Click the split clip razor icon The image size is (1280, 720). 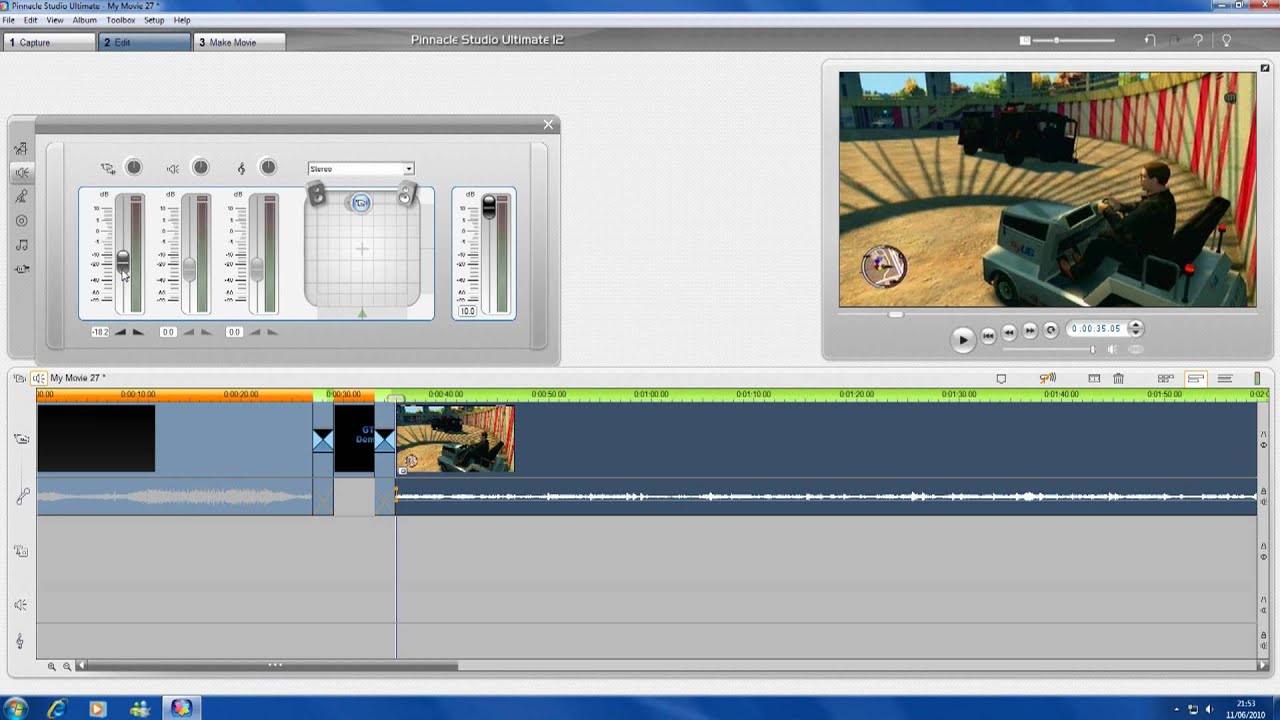coord(1094,378)
